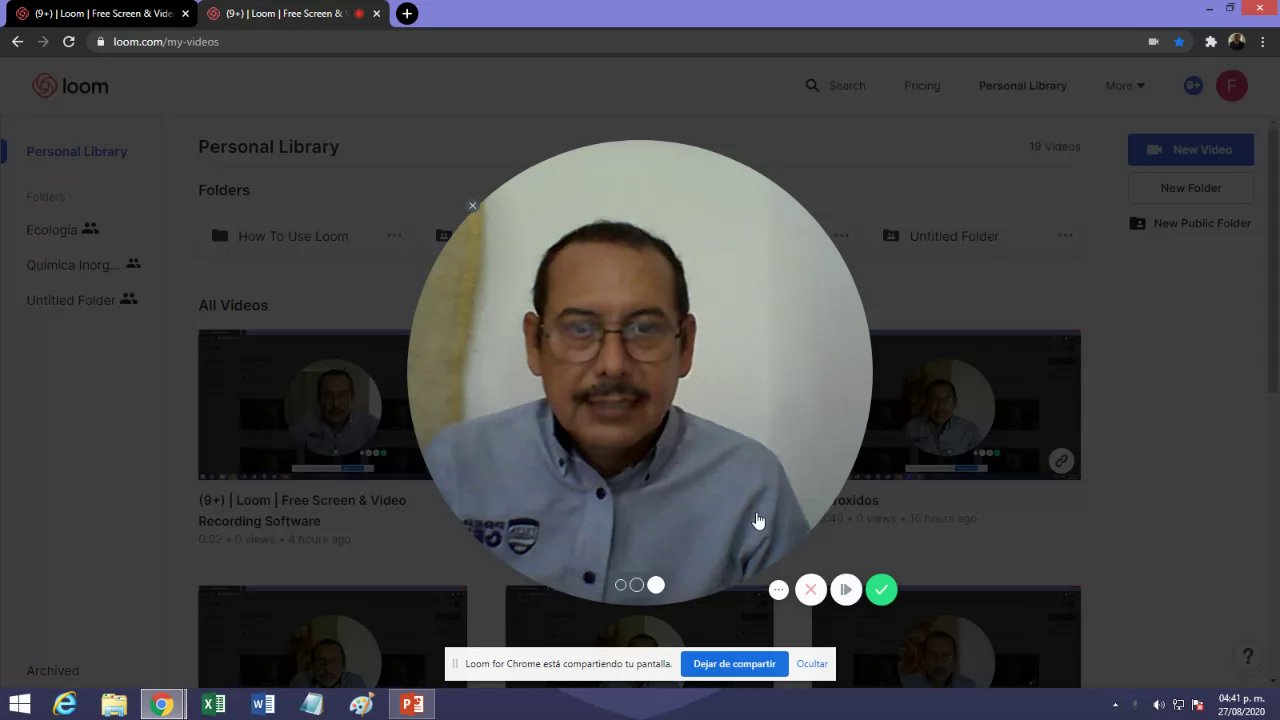
Task: Switch to PowerPoint in the taskbar
Action: click(411, 705)
